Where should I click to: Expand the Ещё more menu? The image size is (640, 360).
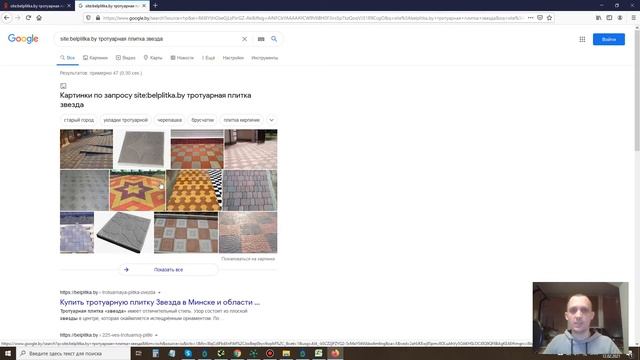tap(209, 58)
